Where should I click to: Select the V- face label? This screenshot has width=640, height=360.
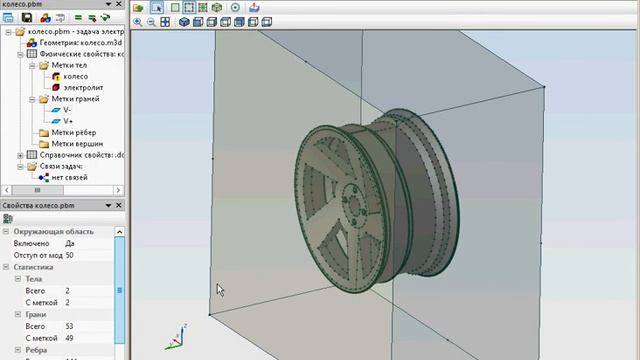click(x=67, y=110)
